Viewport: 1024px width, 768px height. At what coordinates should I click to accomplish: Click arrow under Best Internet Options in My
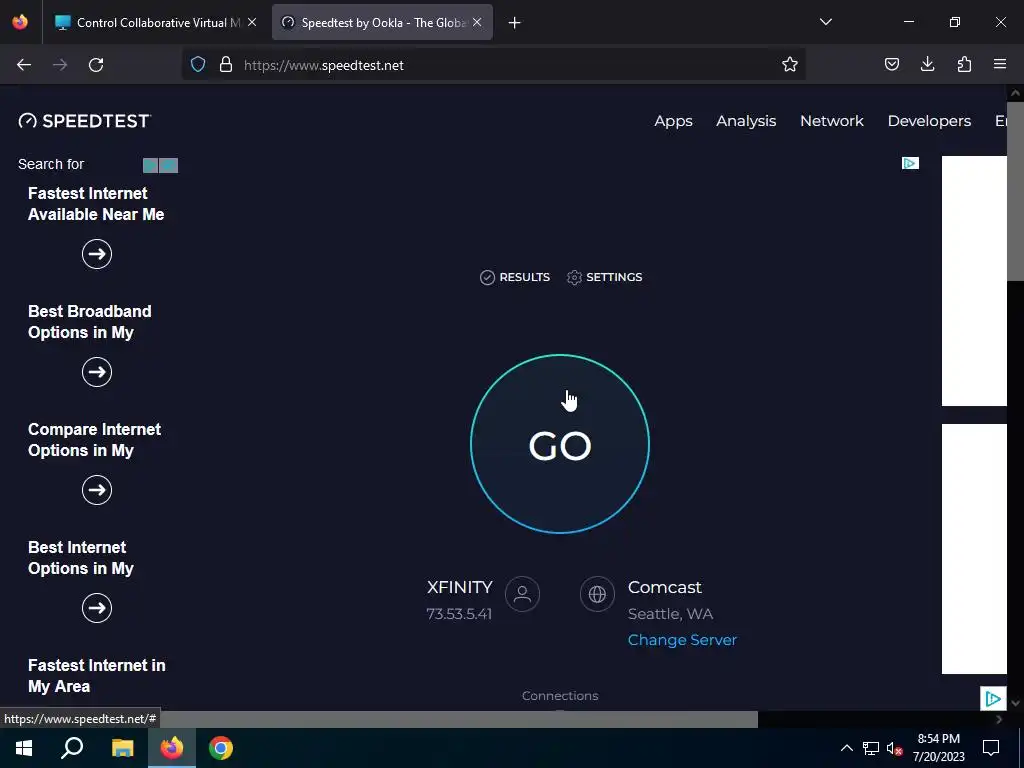coord(97,608)
